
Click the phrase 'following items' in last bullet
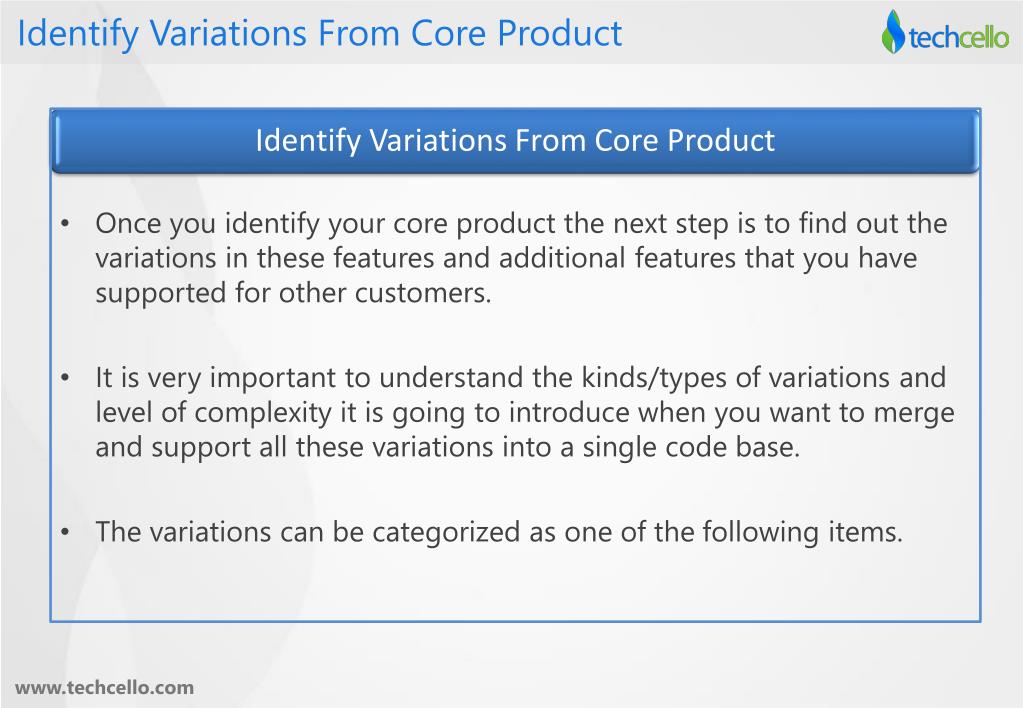801,532
